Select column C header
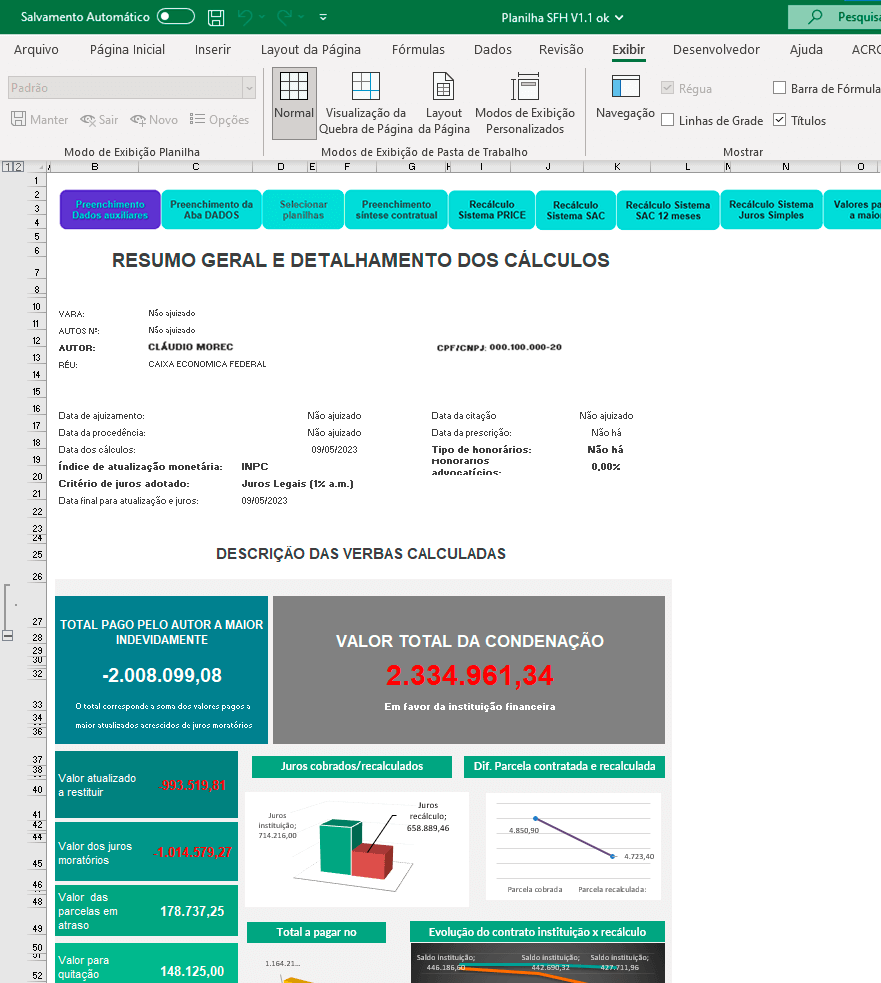The image size is (881, 983). tap(196, 167)
